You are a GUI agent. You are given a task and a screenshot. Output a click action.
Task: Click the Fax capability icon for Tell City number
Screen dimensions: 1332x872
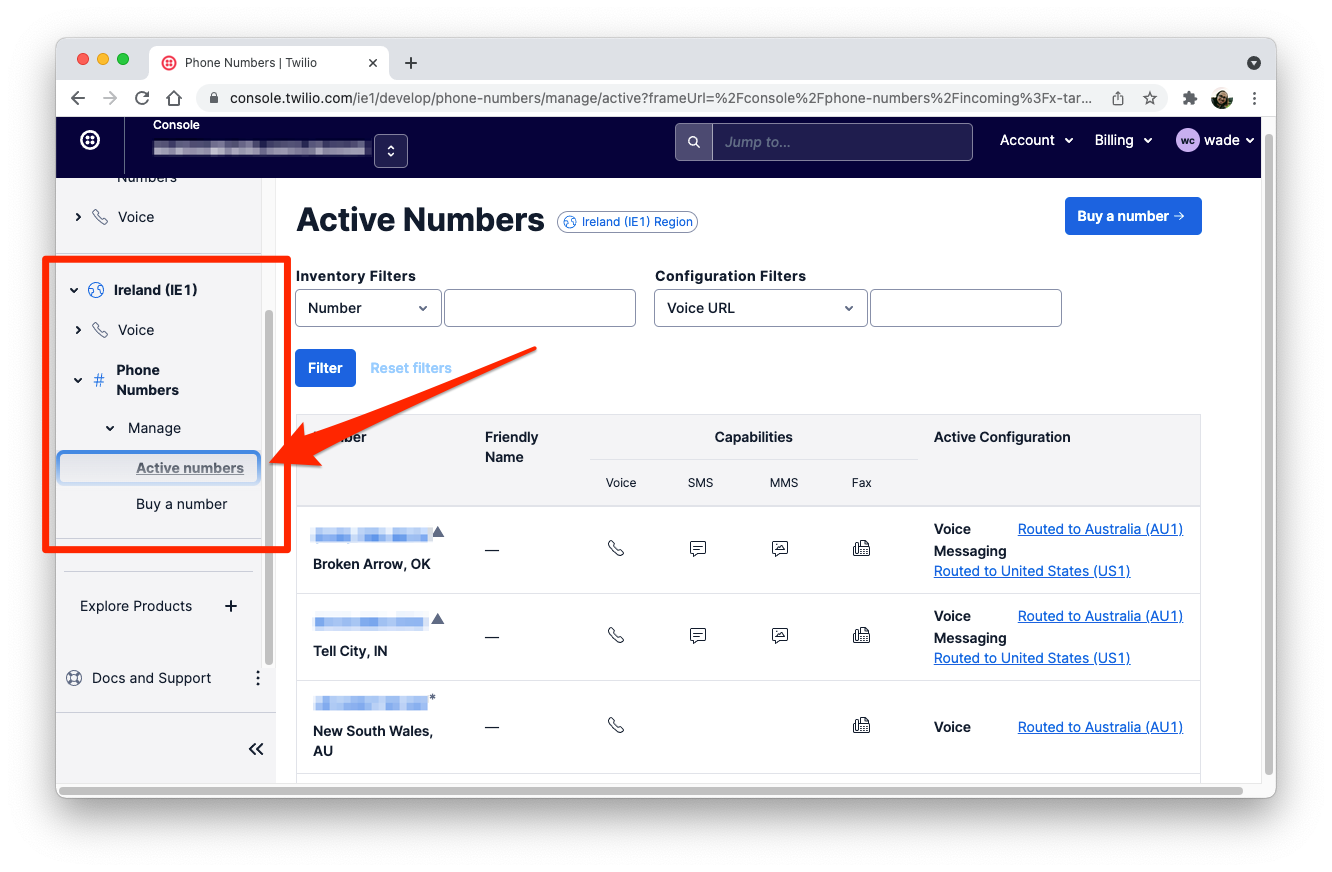(x=861, y=635)
